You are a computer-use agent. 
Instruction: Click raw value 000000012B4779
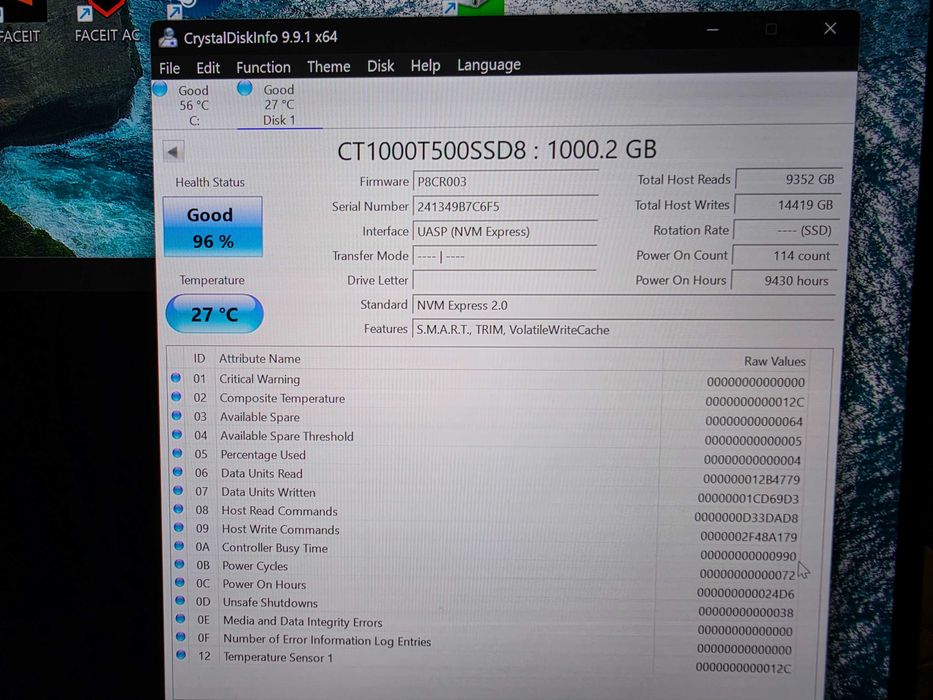(x=751, y=479)
